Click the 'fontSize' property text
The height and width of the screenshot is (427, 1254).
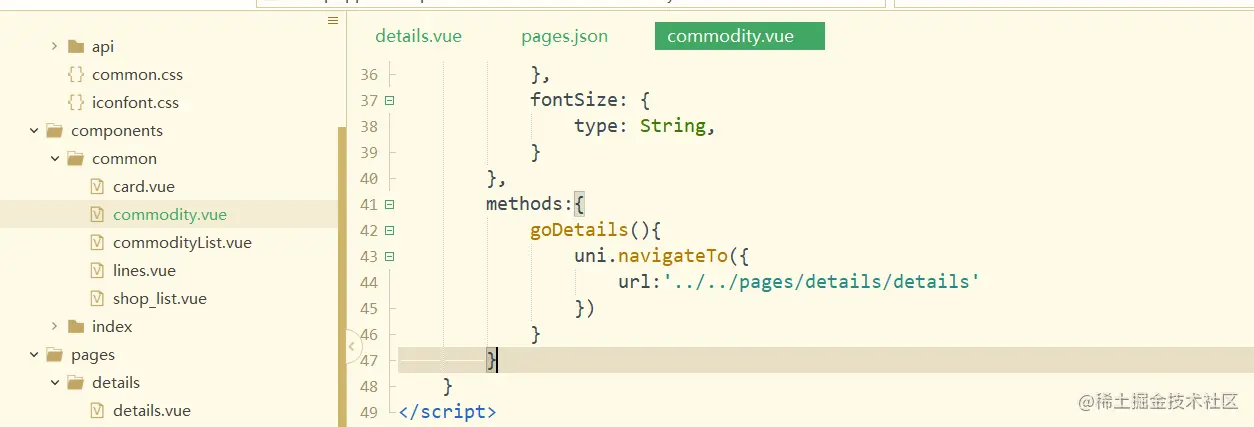tap(575, 100)
